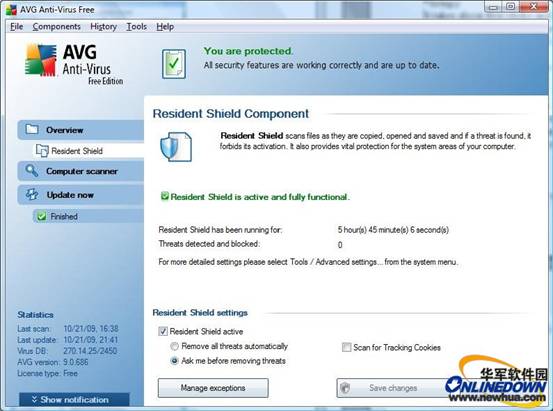The image size is (553, 411).
Task: Click the Last update date value
Action: pyautogui.click(x=91, y=340)
